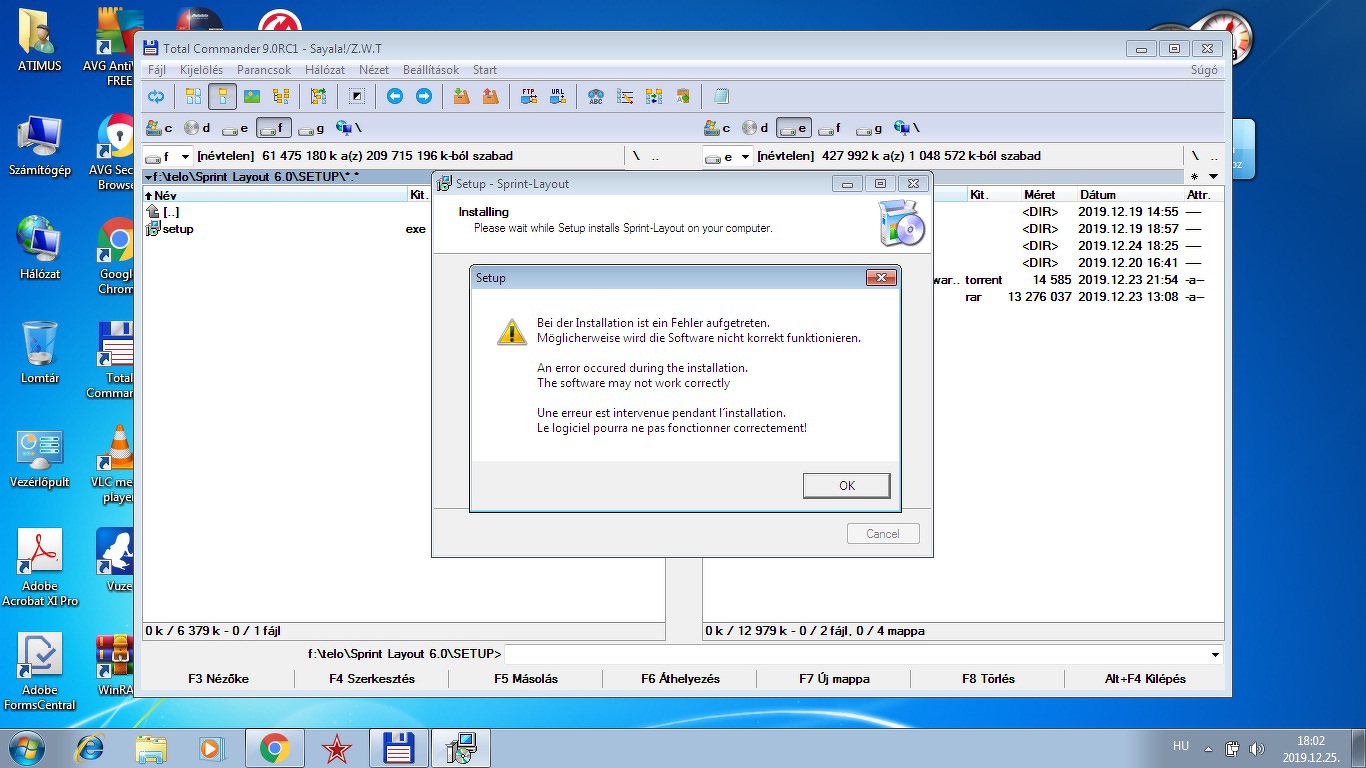This screenshot has width=1366, height=768.
Task: Open Chrome from the taskbar
Action: [275, 748]
